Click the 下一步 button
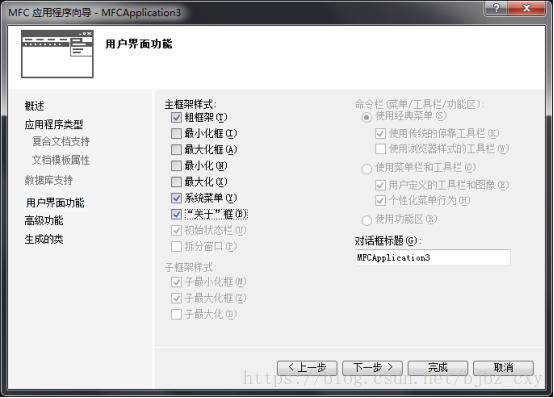 point(372,368)
